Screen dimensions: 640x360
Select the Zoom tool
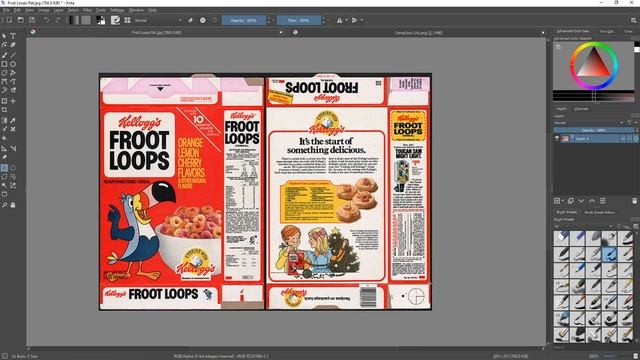4,205
